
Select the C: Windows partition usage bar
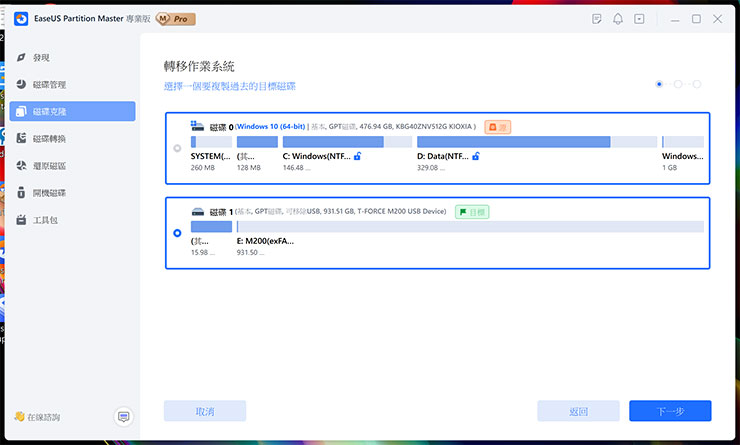(x=347, y=142)
